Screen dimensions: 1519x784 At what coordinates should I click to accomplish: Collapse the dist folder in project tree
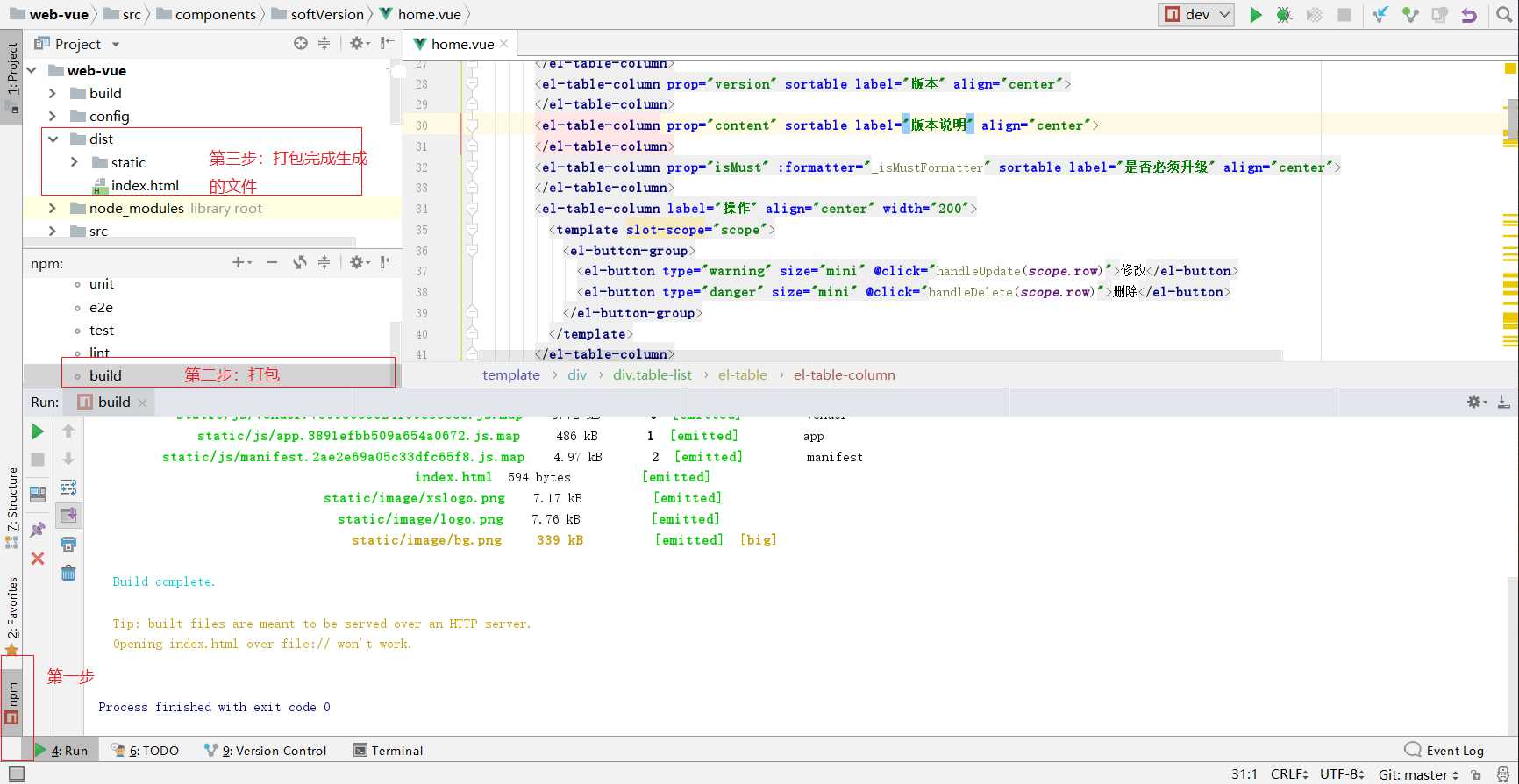(x=53, y=139)
